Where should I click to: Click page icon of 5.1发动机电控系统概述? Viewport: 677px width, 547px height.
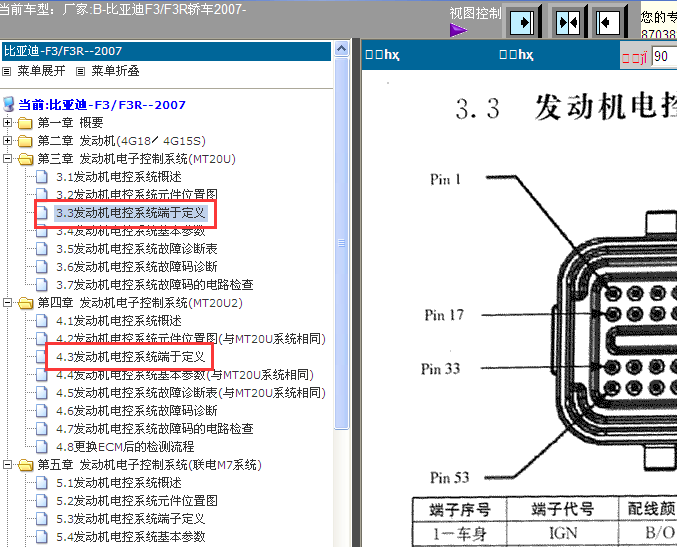click(x=42, y=483)
